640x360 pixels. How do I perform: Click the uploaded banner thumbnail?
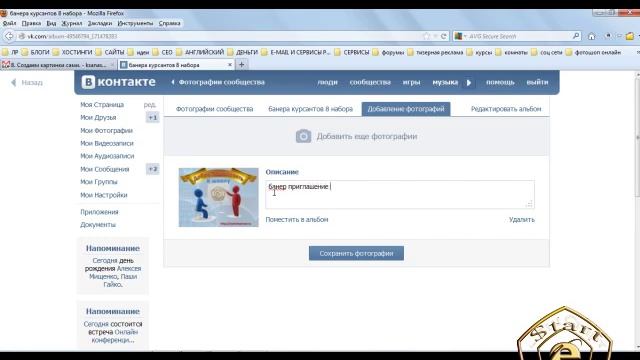coord(218,197)
